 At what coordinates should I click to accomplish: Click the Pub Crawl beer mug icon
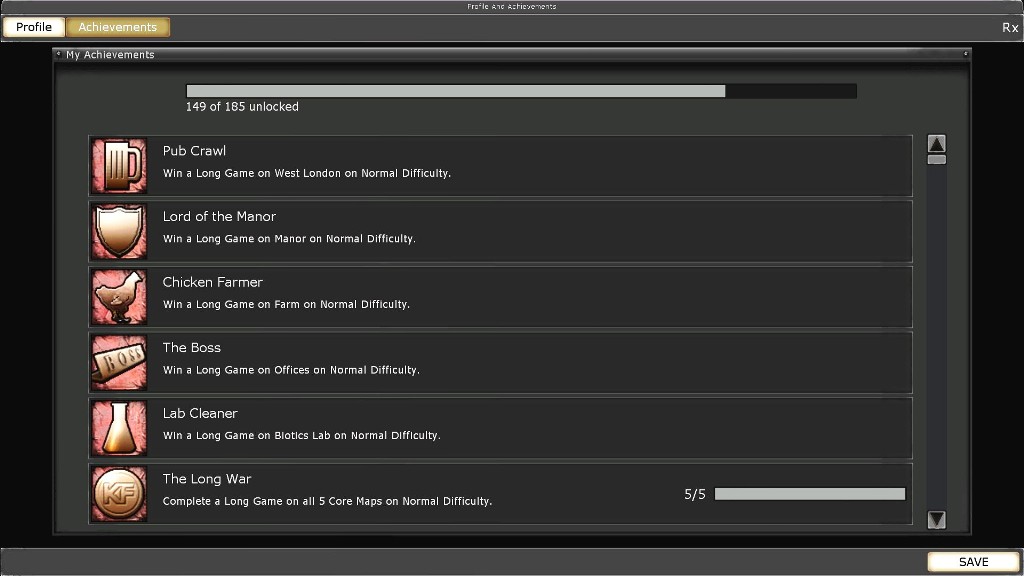pyautogui.click(x=119, y=166)
